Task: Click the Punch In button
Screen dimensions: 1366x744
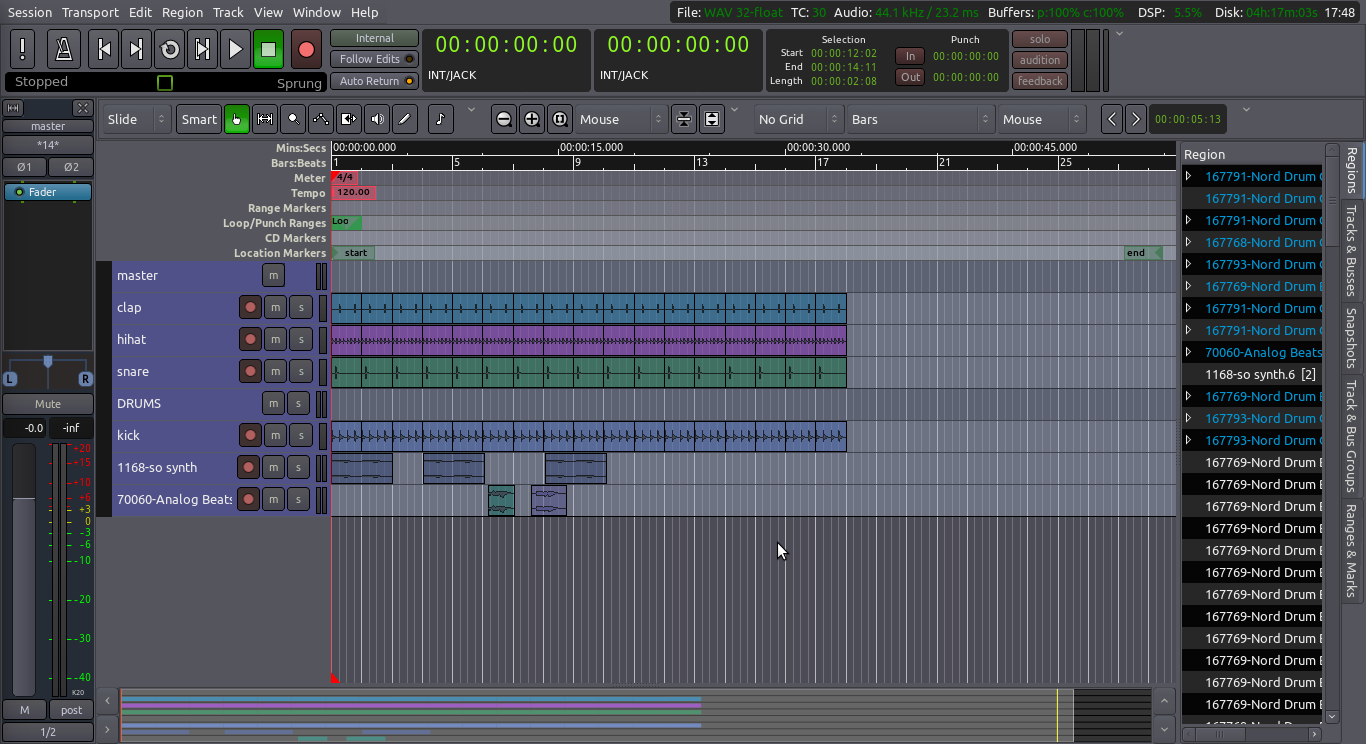Action: [910, 56]
